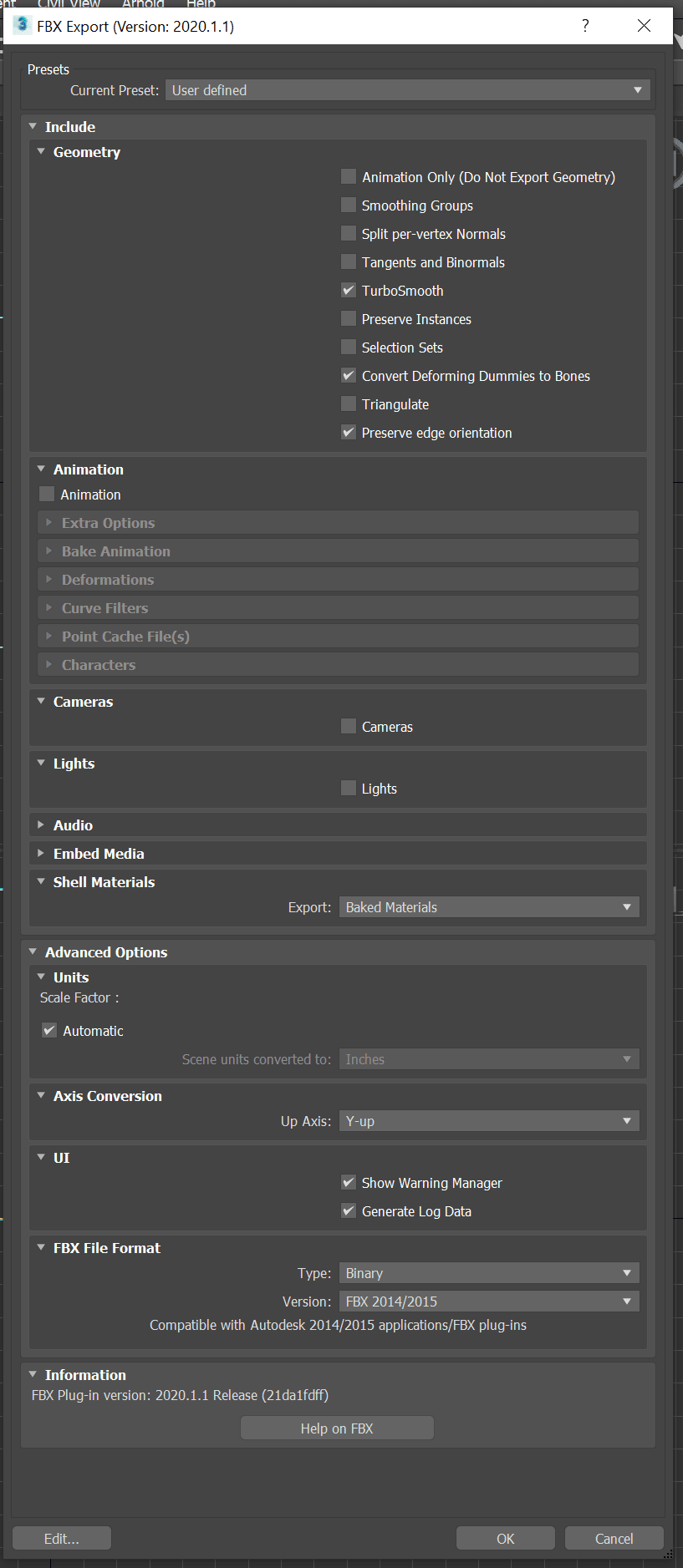
Task: Open the Help menu in 3ds Max menu bar
Action: coord(201,4)
